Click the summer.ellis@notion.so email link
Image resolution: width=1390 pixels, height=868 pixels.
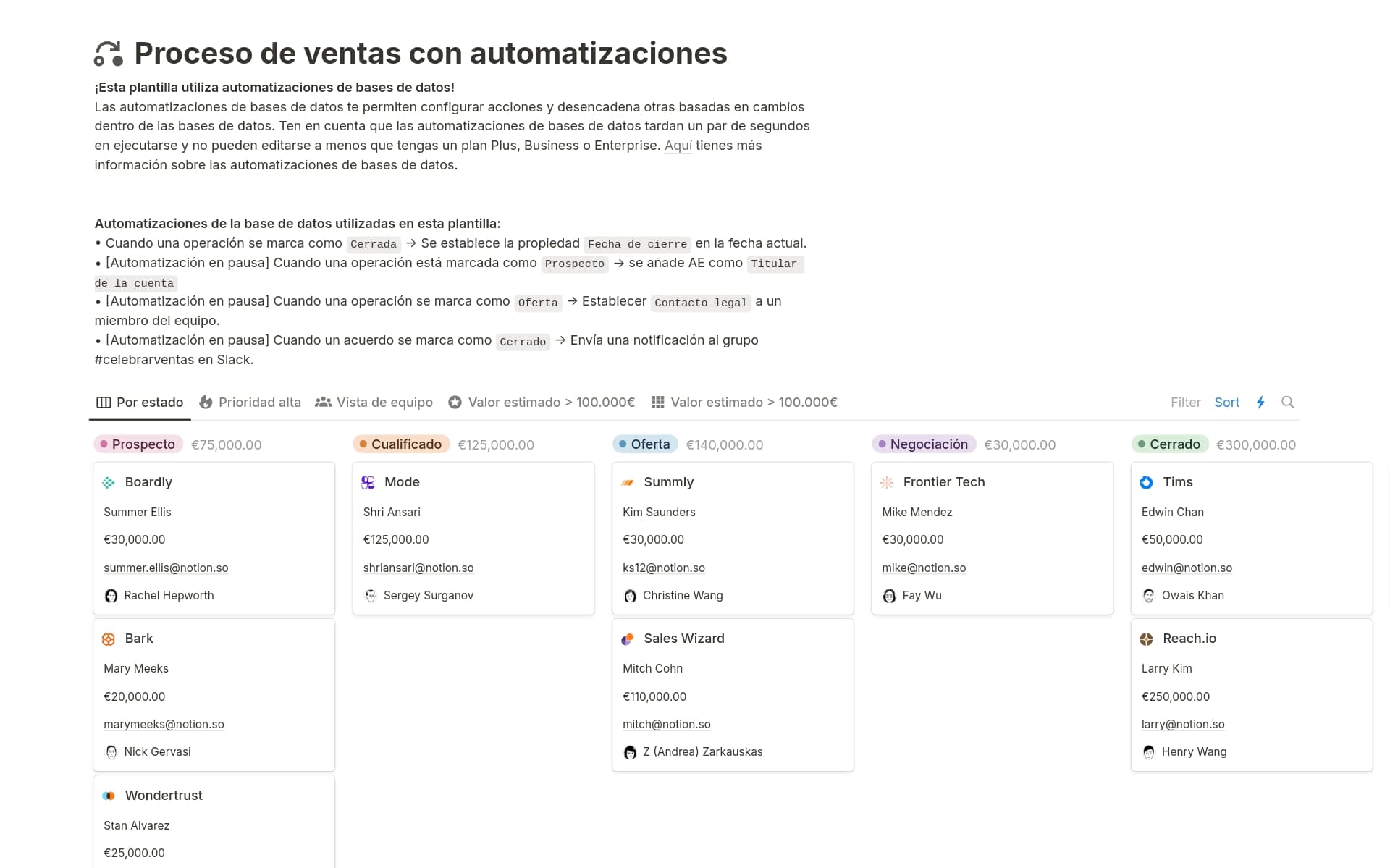(x=166, y=568)
